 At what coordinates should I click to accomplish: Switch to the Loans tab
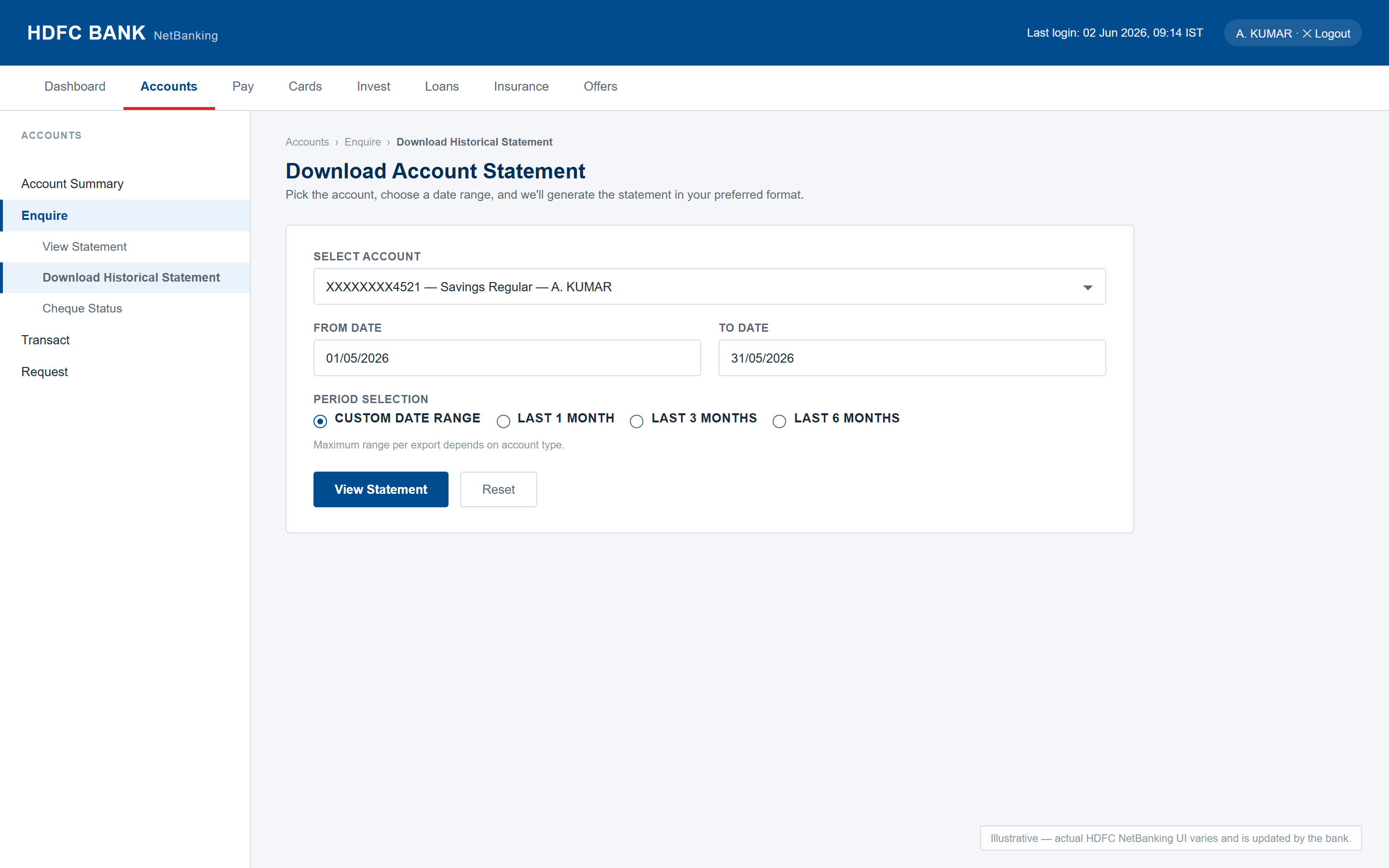[x=442, y=87]
